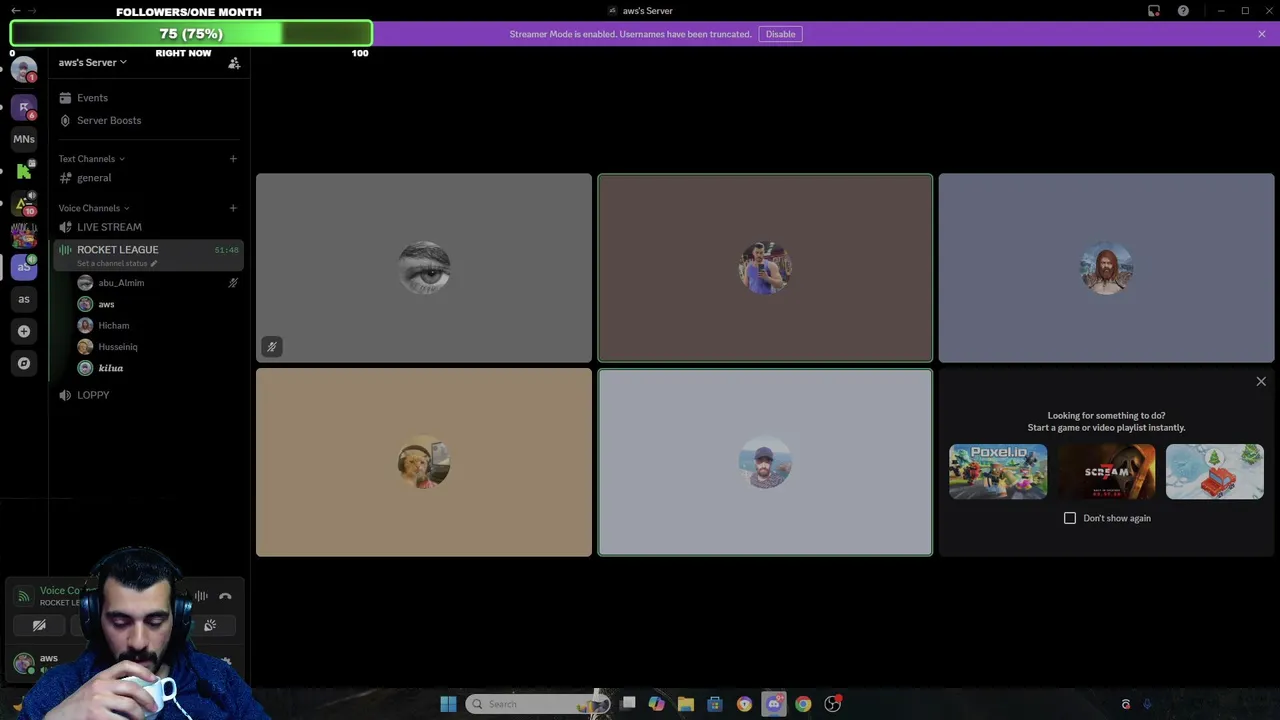Create voice channel with plus icon
1280x720 pixels.
pos(233,208)
